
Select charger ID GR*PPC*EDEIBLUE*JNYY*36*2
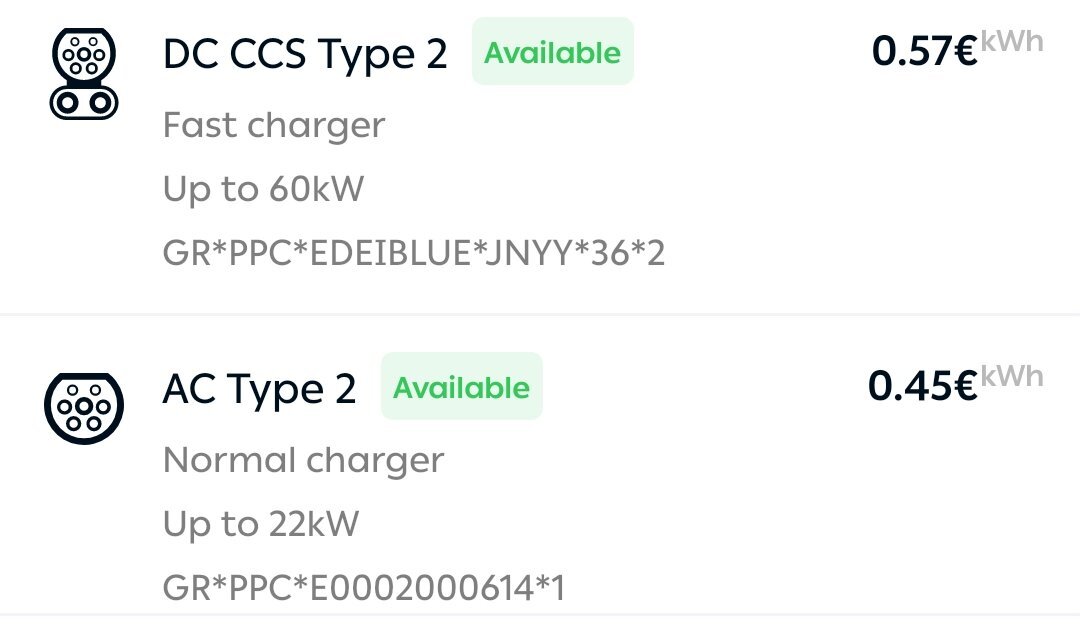(414, 253)
